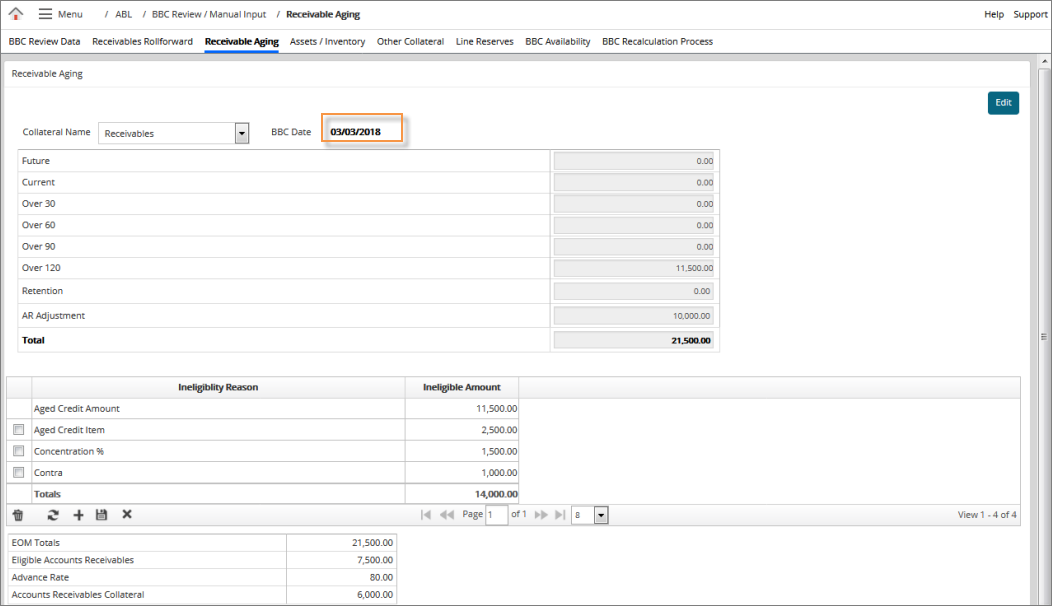Open the Collateral Name dropdown
This screenshot has height=606, width=1052.
tap(241, 133)
